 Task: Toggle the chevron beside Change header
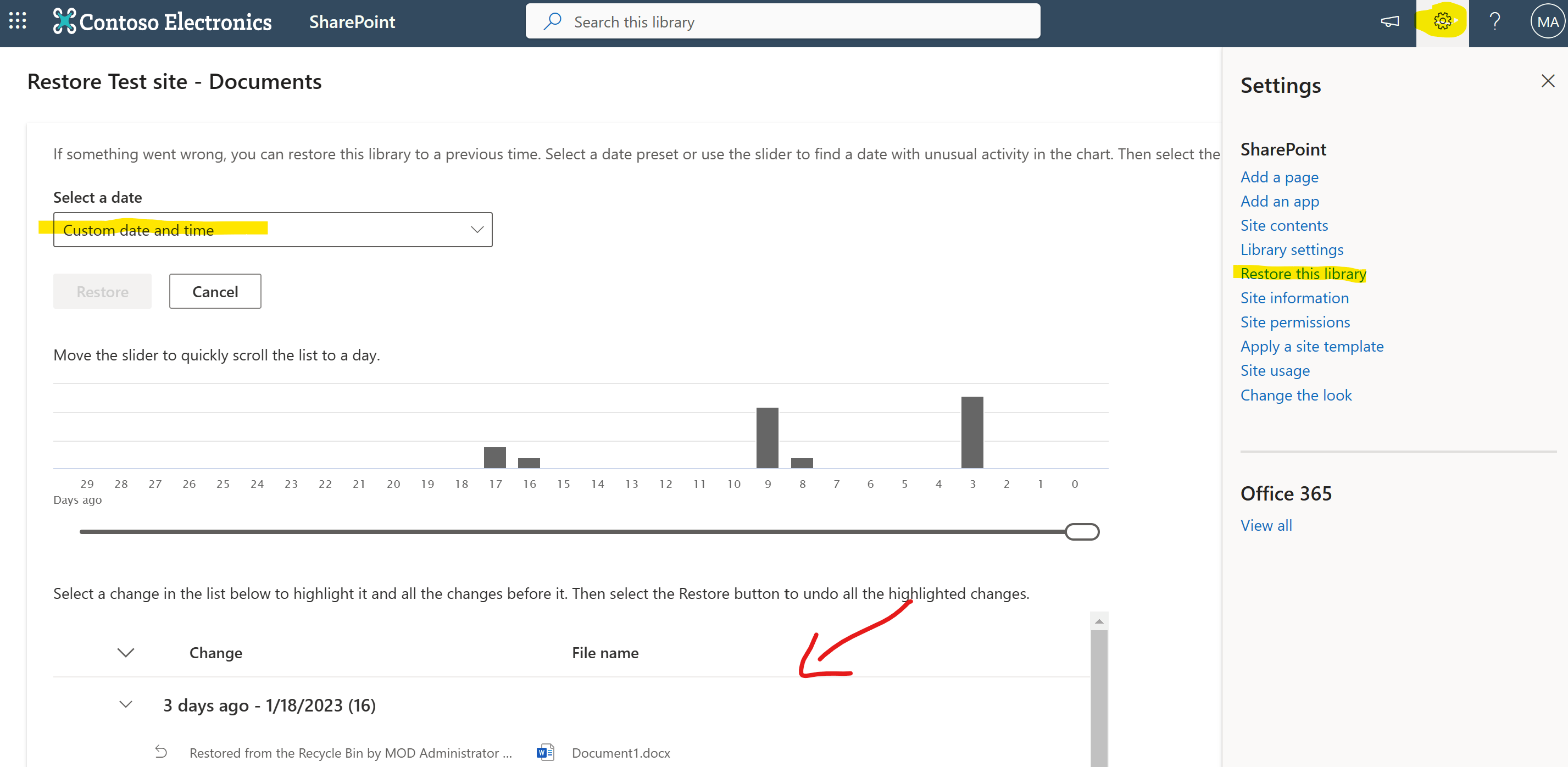click(125, 653)
